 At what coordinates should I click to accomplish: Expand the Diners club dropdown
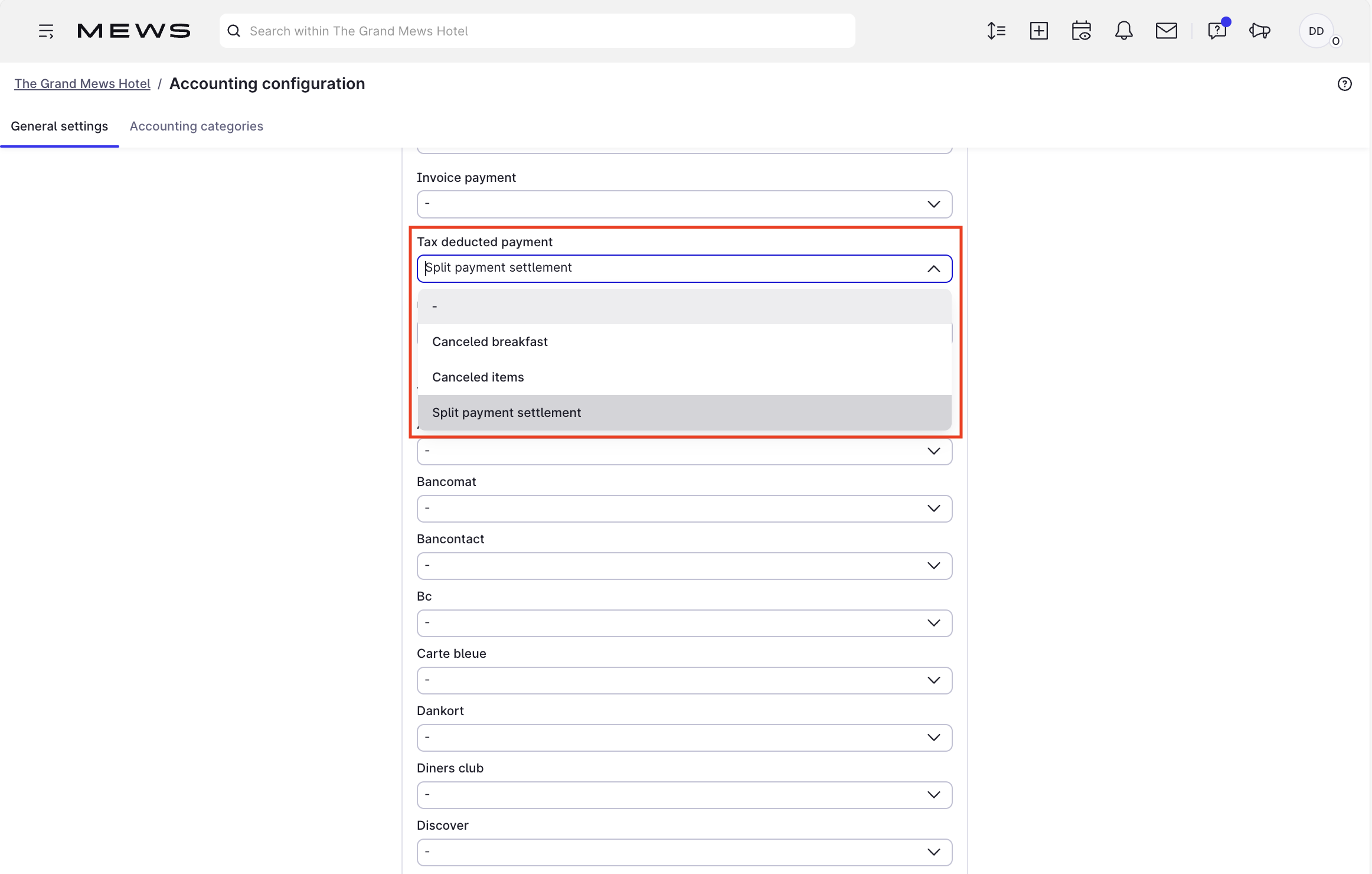click(x=685, y=795)
